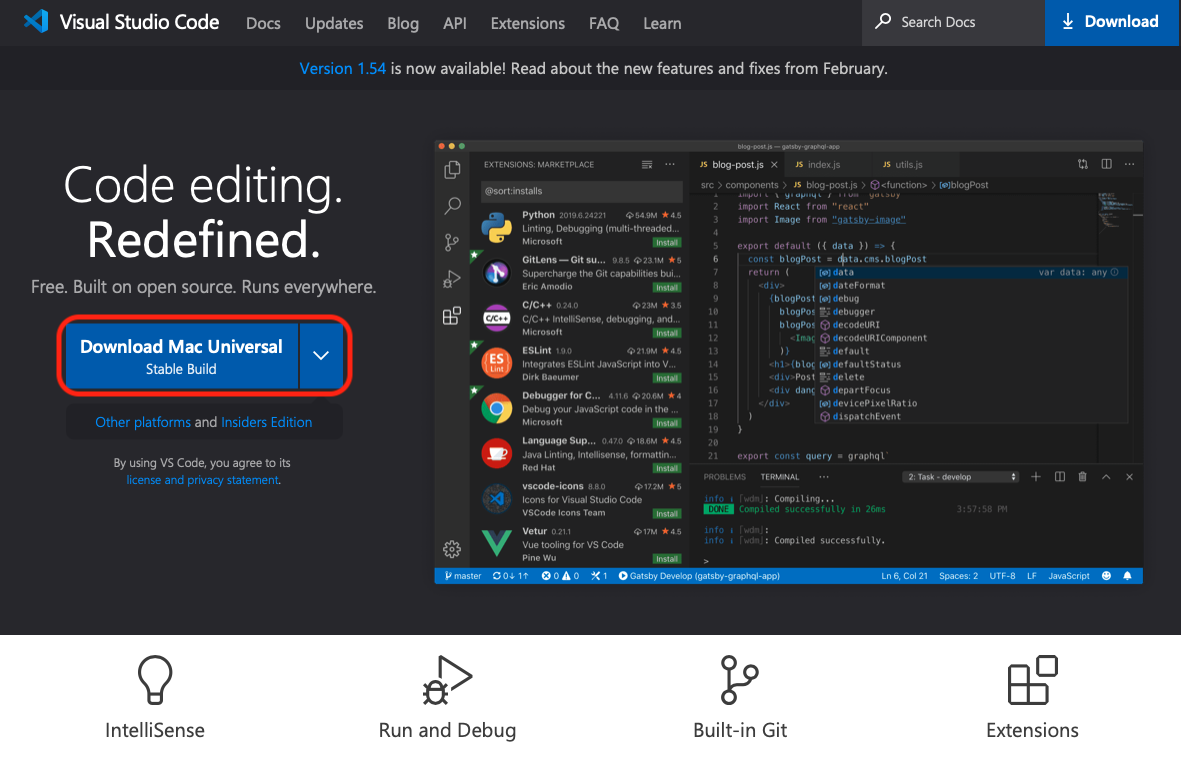Click LF end-of-line selector in status bar
Image resolution: width=1181 pixels, height=758 pixels.
tap(1032, 576)
